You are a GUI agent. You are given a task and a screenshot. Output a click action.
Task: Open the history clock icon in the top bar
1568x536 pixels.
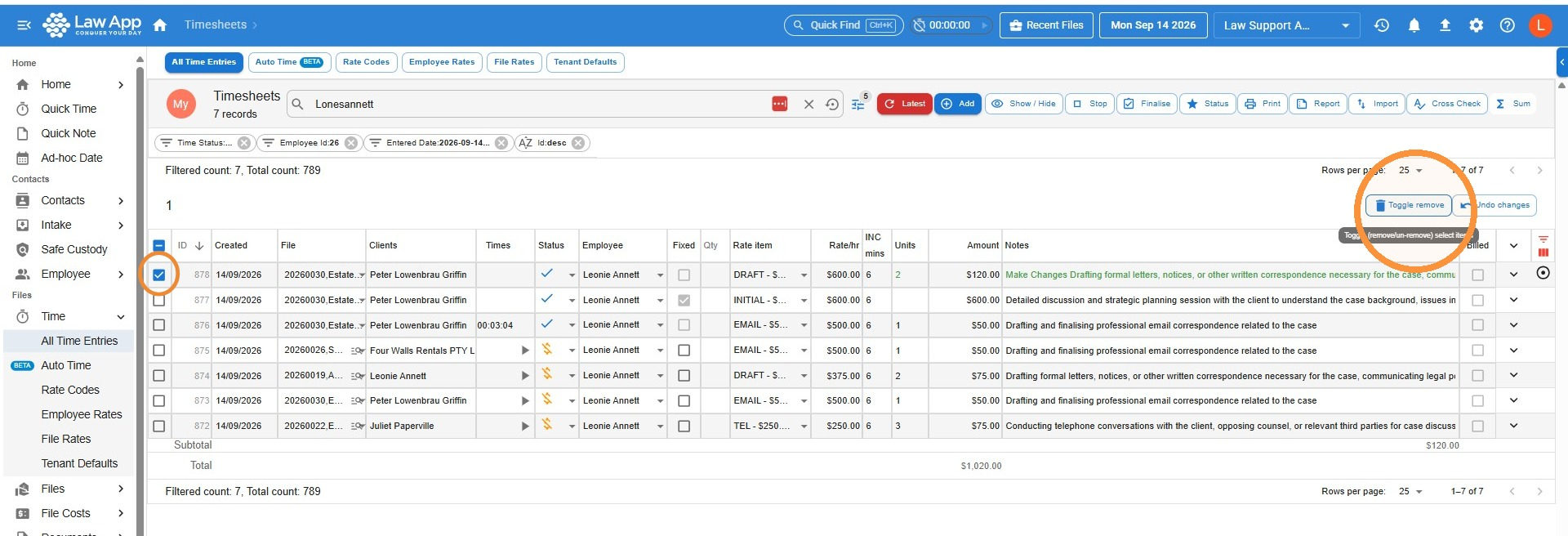[x=1382, y=25]
